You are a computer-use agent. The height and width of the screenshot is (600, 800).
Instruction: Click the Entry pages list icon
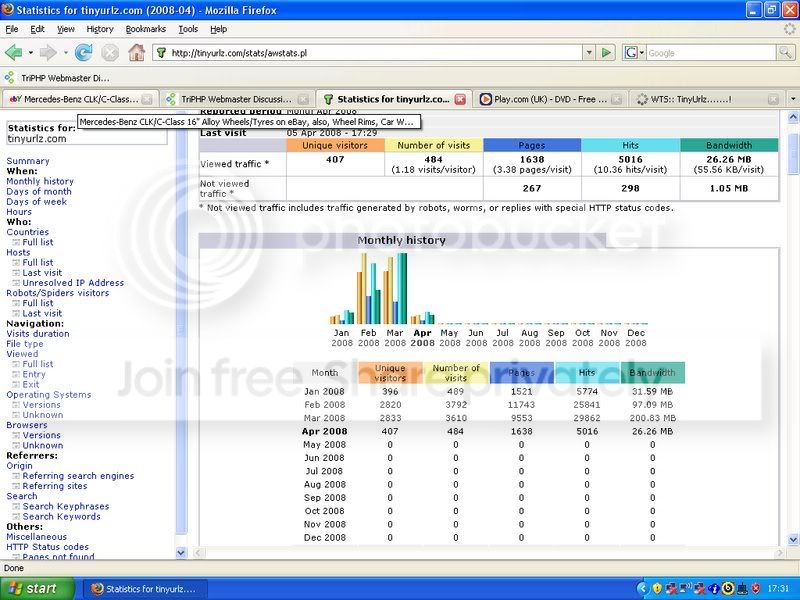coord(16,374)
